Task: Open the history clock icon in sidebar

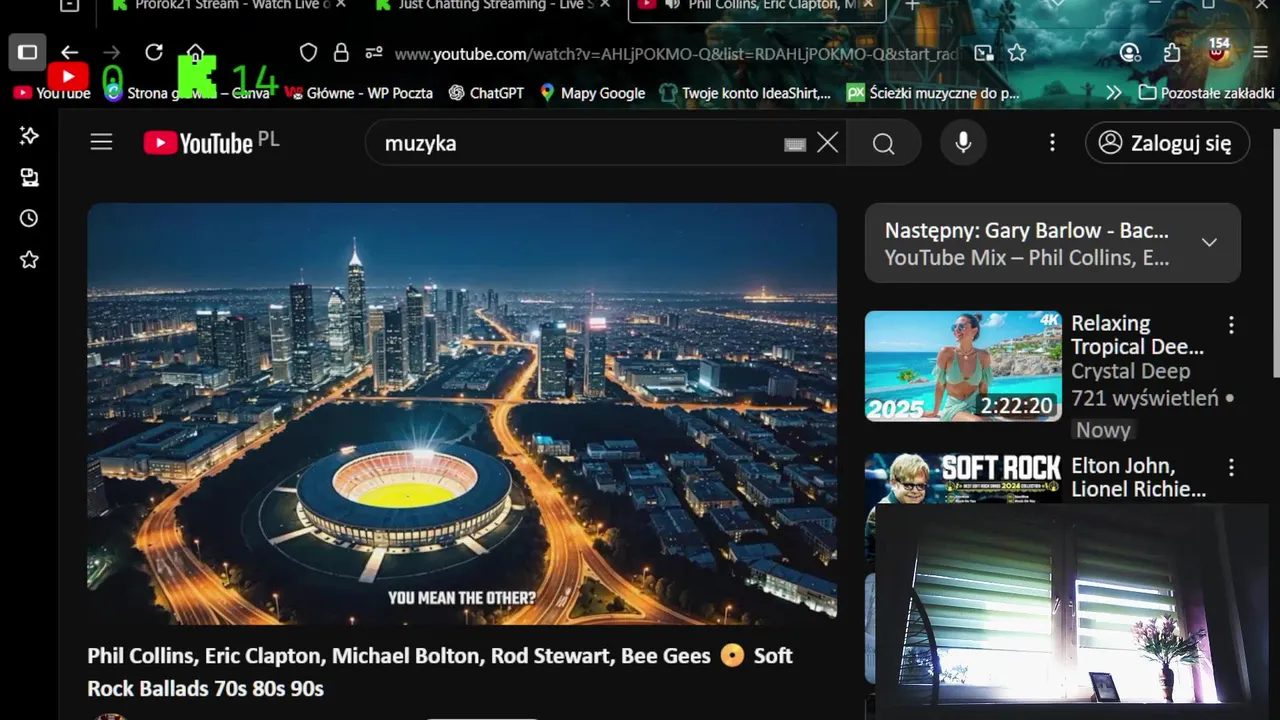Action: point(29,218)
